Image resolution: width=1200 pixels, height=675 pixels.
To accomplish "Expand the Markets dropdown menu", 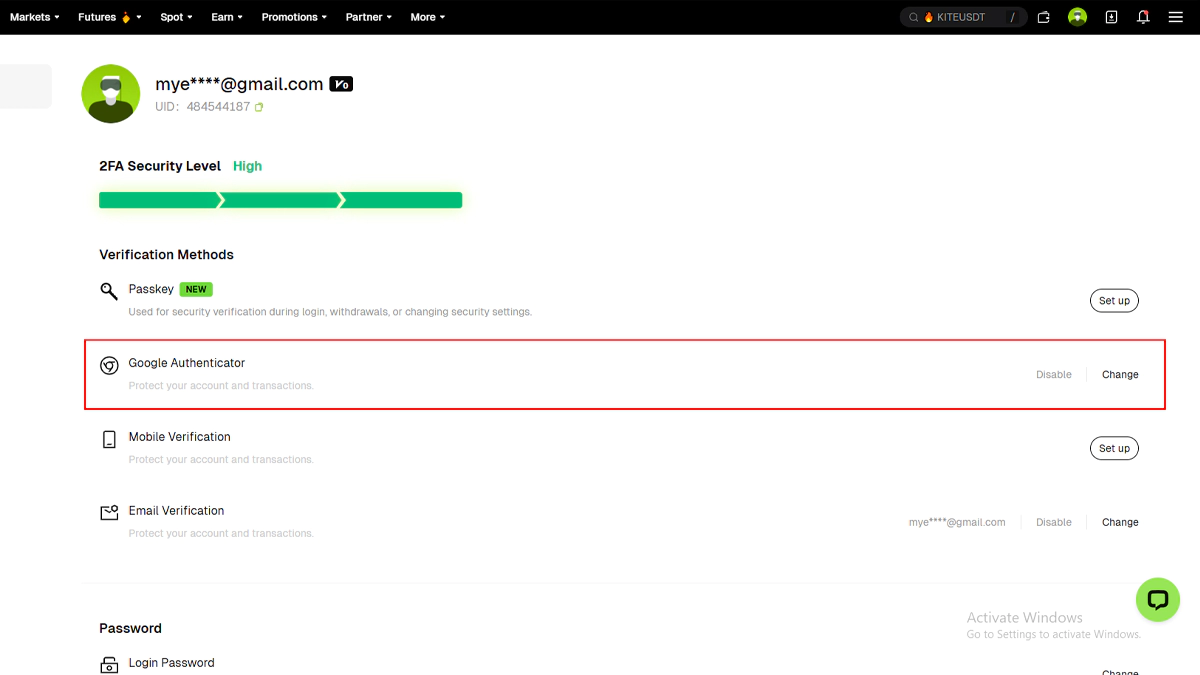I will click(x=34, y=17).
